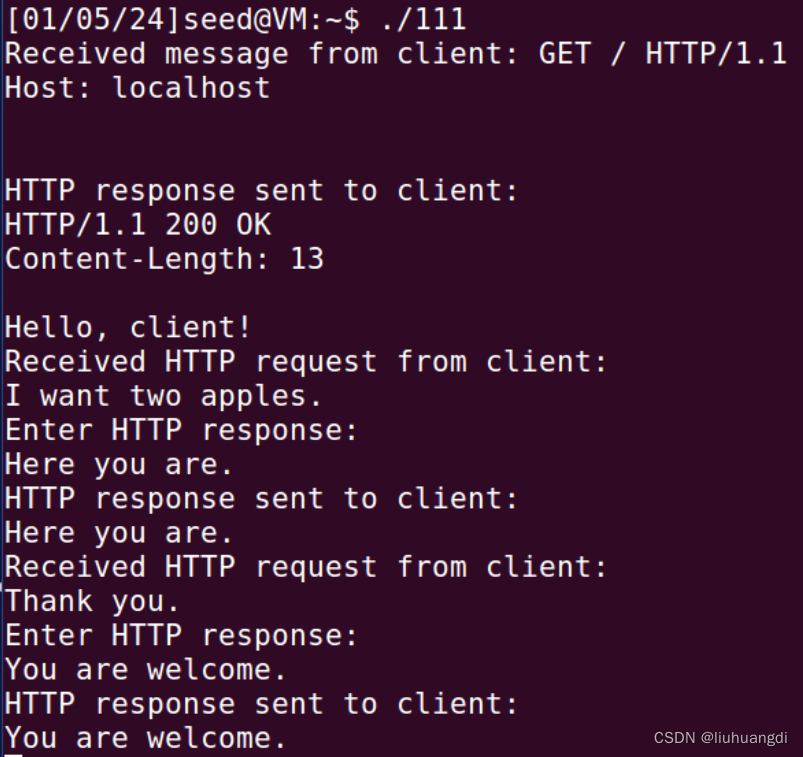Image resolution: width=803 pixels, height=757 pixels.
Task: Click the 'Hello, client!' line
Action: point(128,327)
